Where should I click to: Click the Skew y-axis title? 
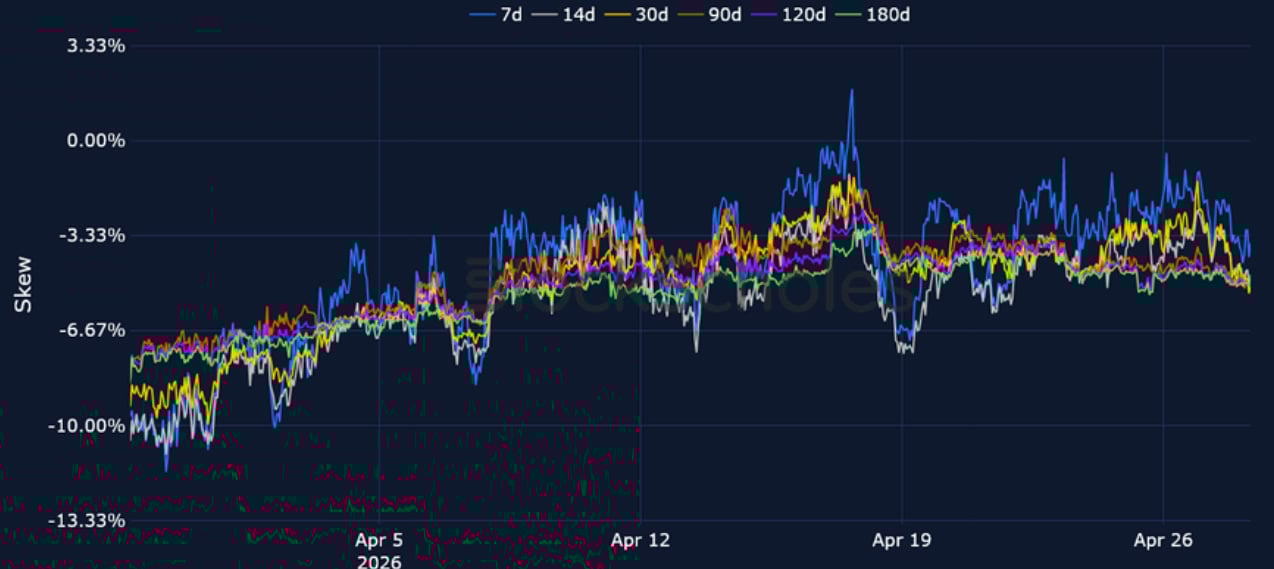(x=23, y=284)
